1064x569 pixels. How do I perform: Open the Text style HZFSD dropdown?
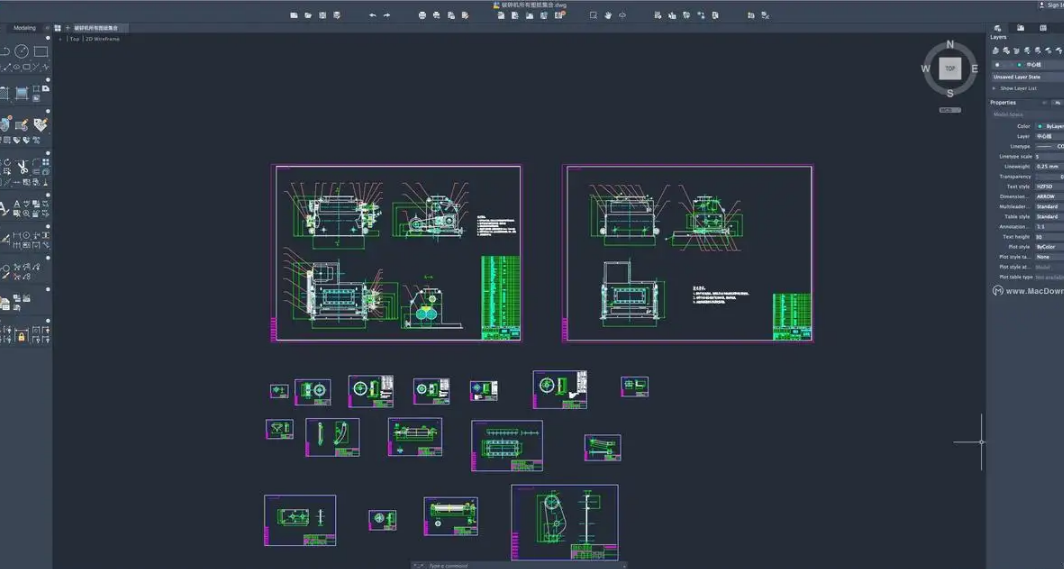pos(1049,187)
